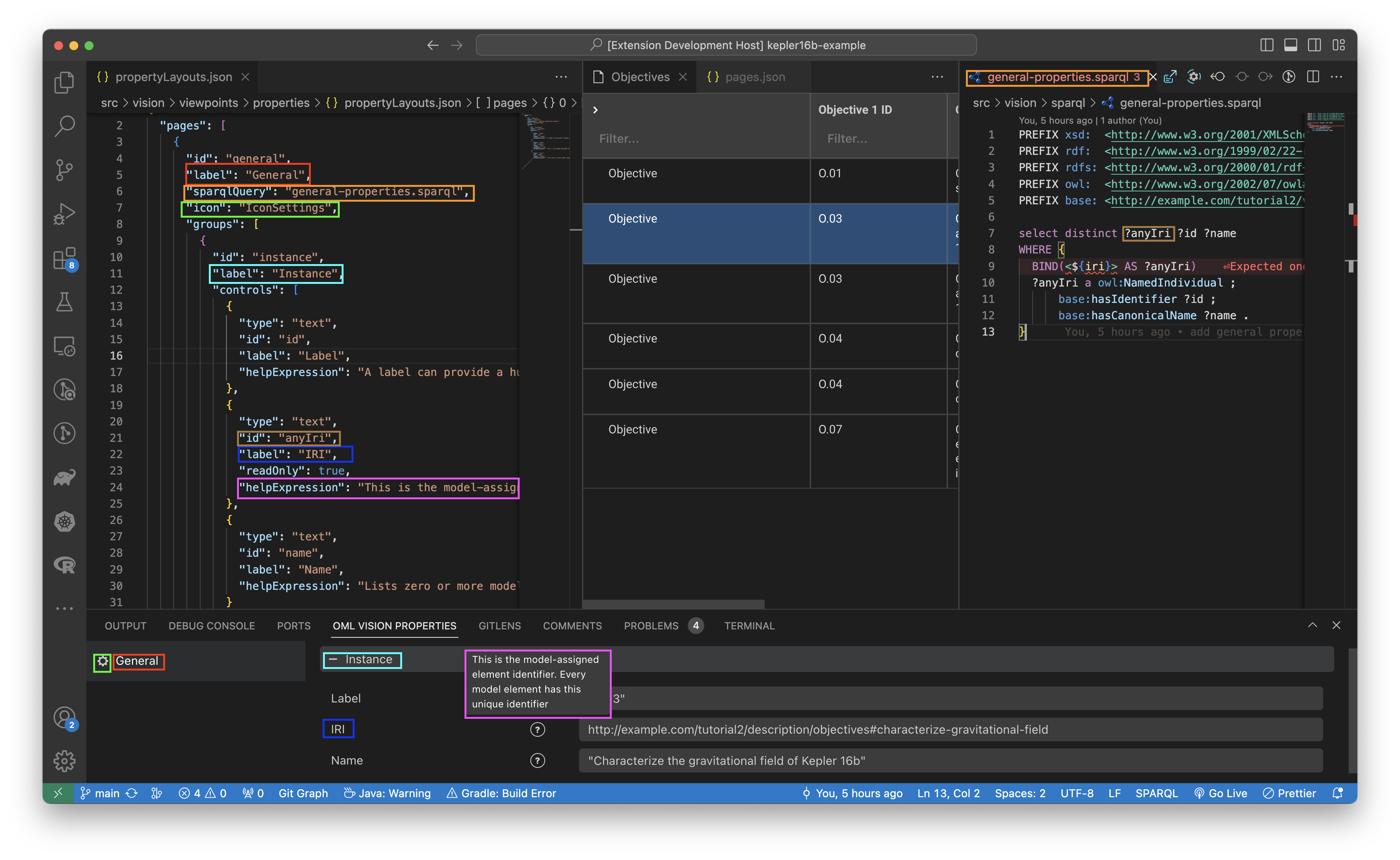Open previous revision of the SPARQL file
1400x860 pixels.
tap(1217, 77)
